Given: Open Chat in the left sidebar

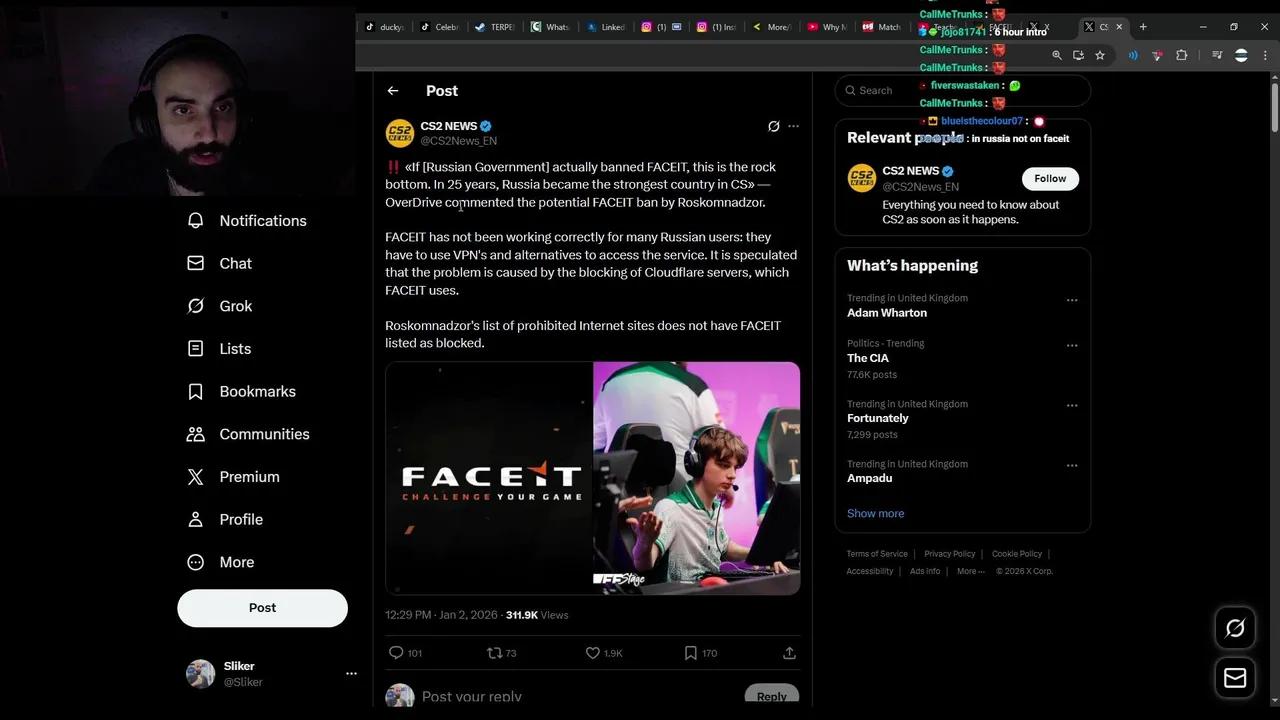Looking at the screenshot, I should point(220,263).
